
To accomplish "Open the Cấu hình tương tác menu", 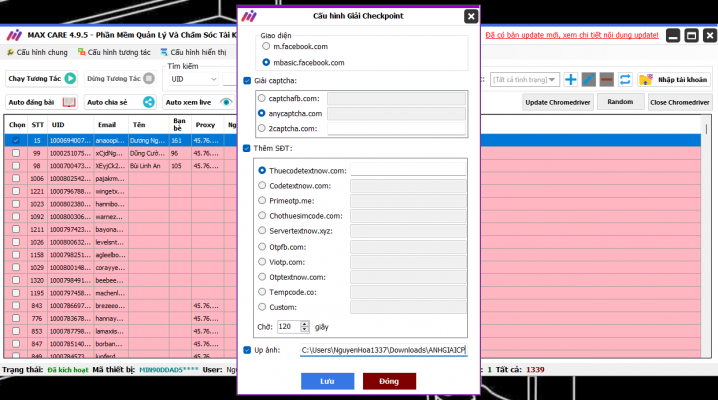I will point(113,51).
